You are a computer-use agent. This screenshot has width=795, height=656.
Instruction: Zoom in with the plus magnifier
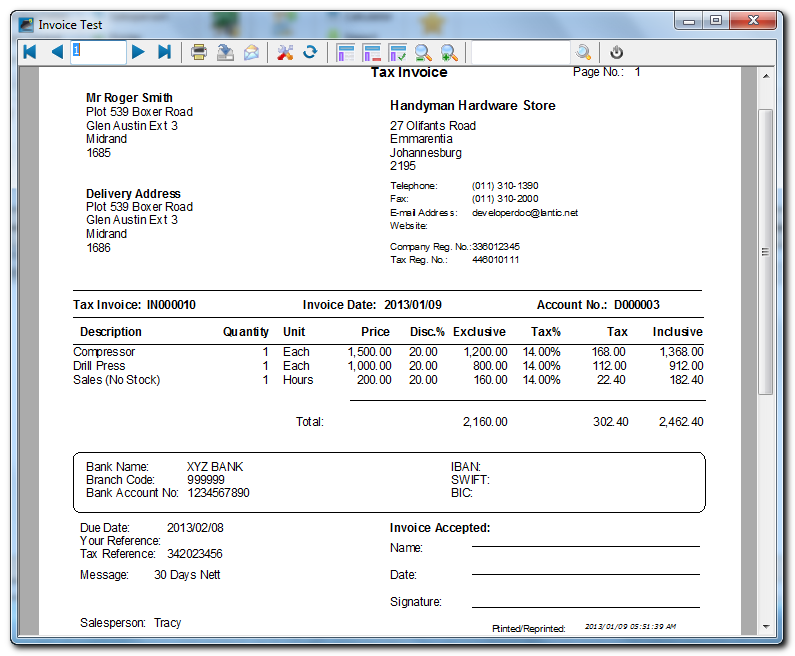tap(449, 52)
